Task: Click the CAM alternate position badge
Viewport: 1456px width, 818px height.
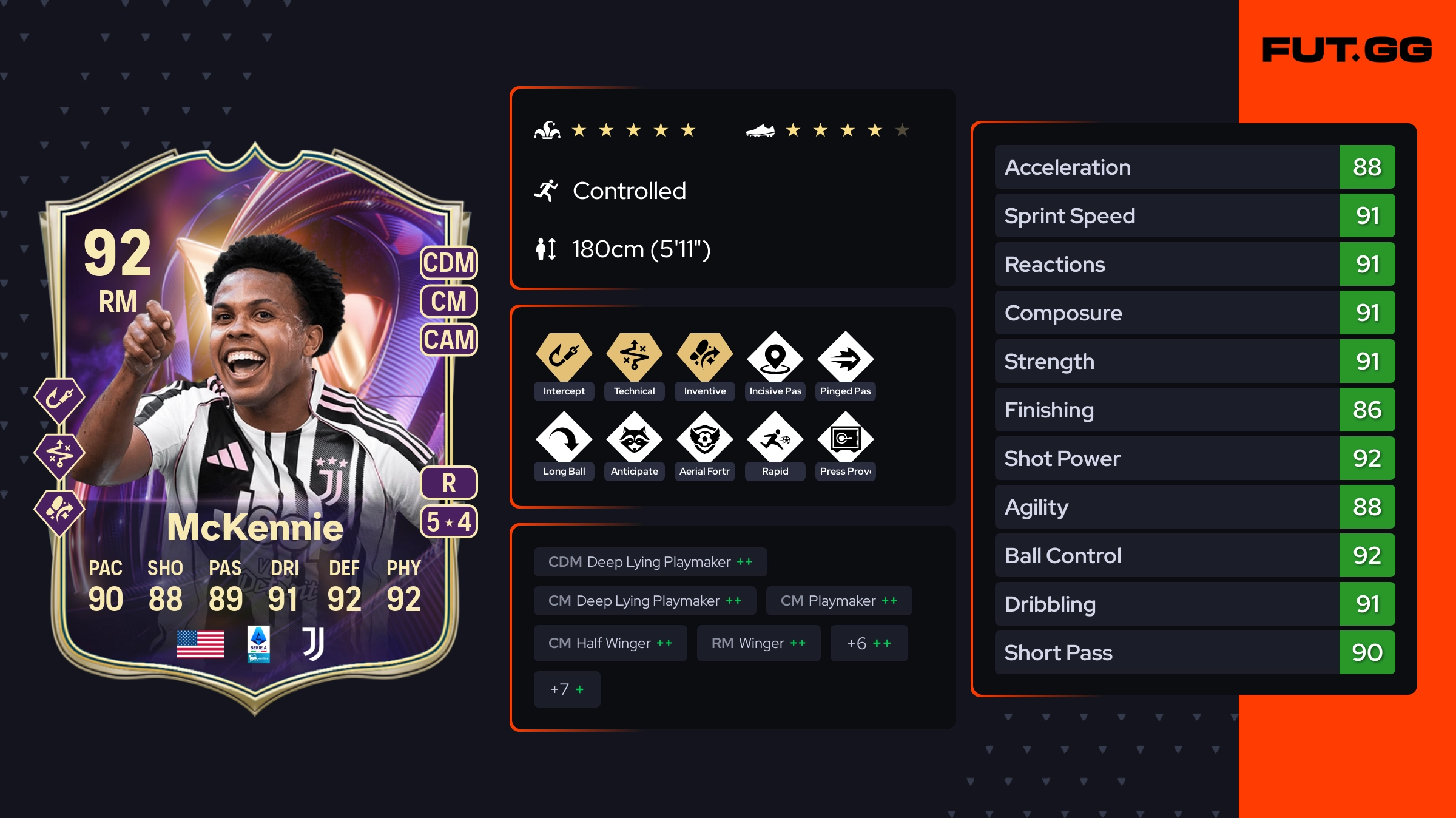Action: pyautogui.click(x=449, y=339)
